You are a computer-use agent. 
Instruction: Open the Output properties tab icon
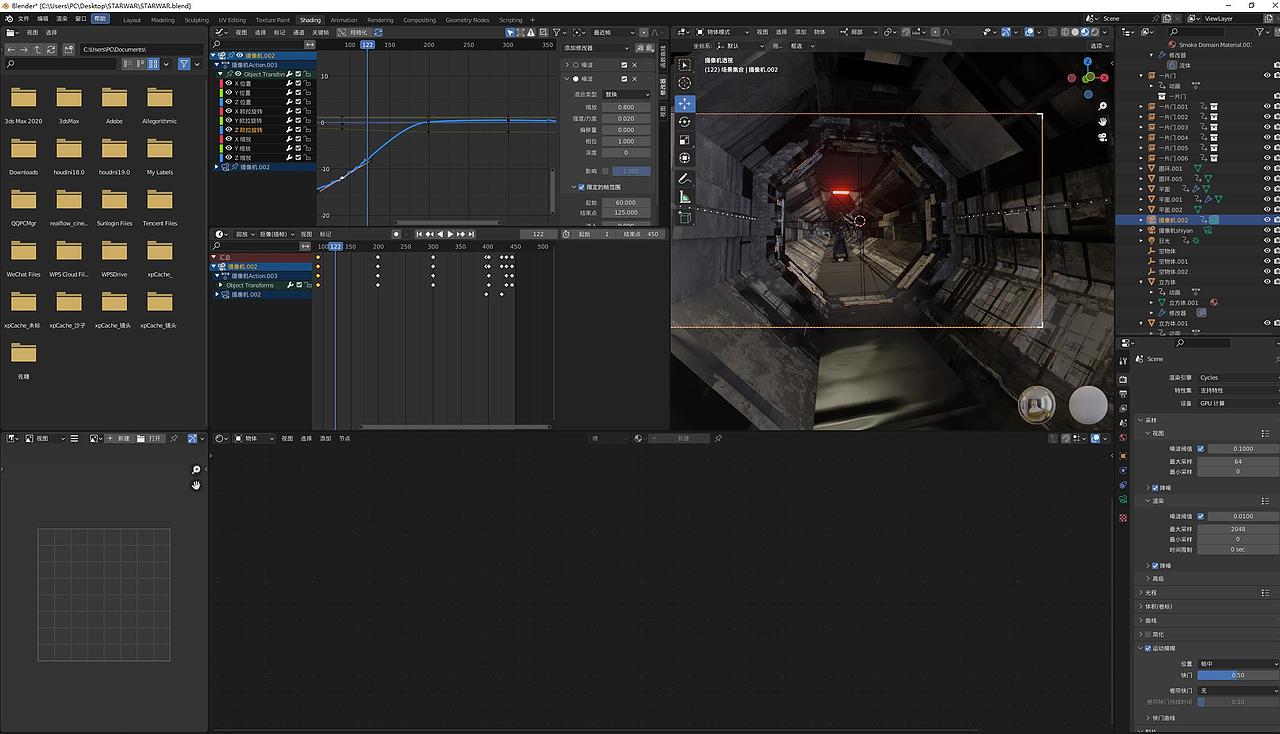(1125, 393)
